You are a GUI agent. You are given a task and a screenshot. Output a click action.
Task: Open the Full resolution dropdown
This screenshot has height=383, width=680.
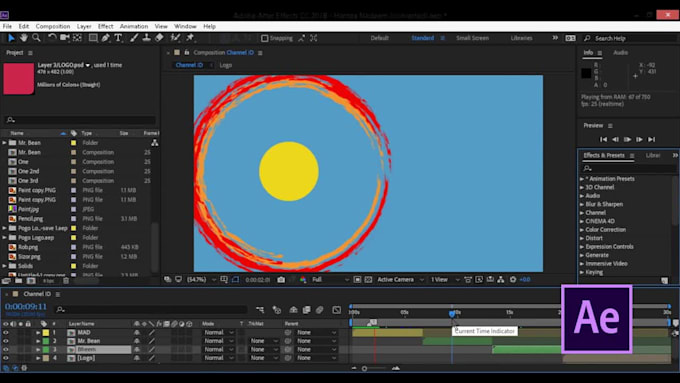pyautogui.click(x=330, y=280)
